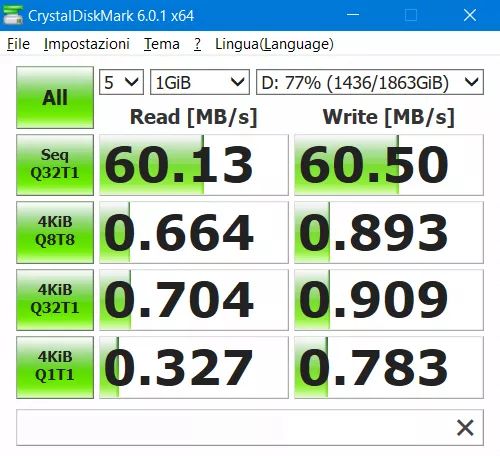Open the Impostazioni menu
The width and height of the screenshot is (500, 456).
[87, 44]
